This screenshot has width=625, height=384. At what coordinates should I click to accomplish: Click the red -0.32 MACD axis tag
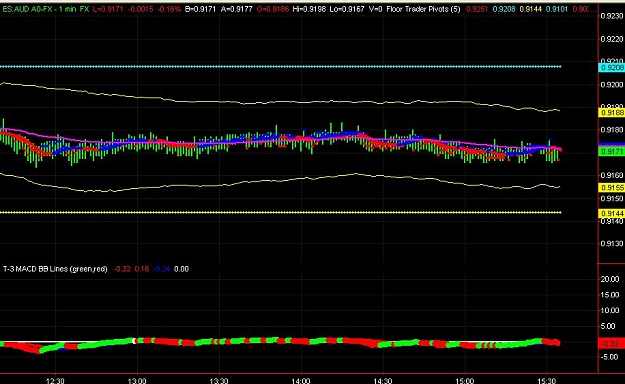tap(612, 344)
